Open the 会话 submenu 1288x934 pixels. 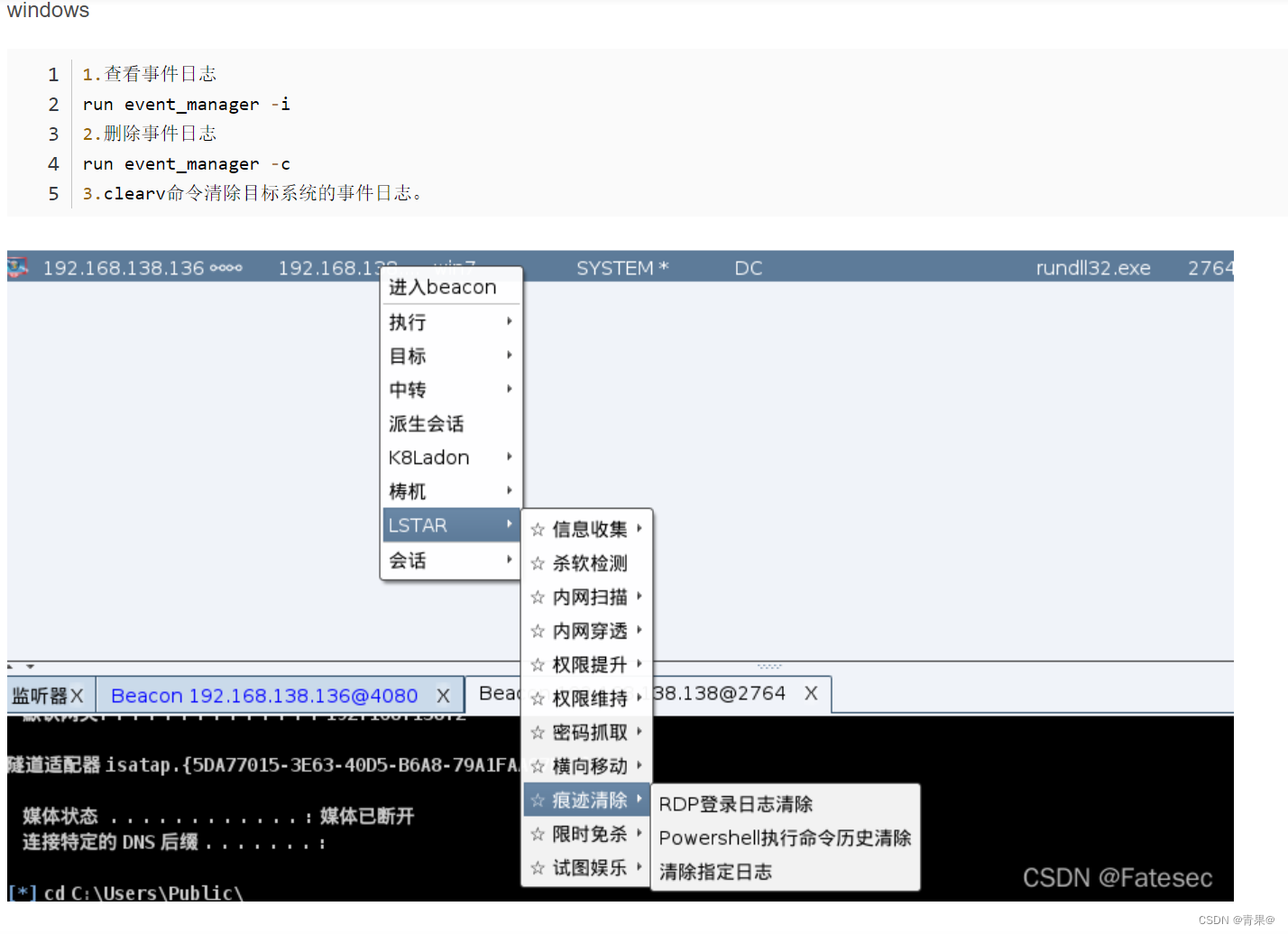point(451,559)
